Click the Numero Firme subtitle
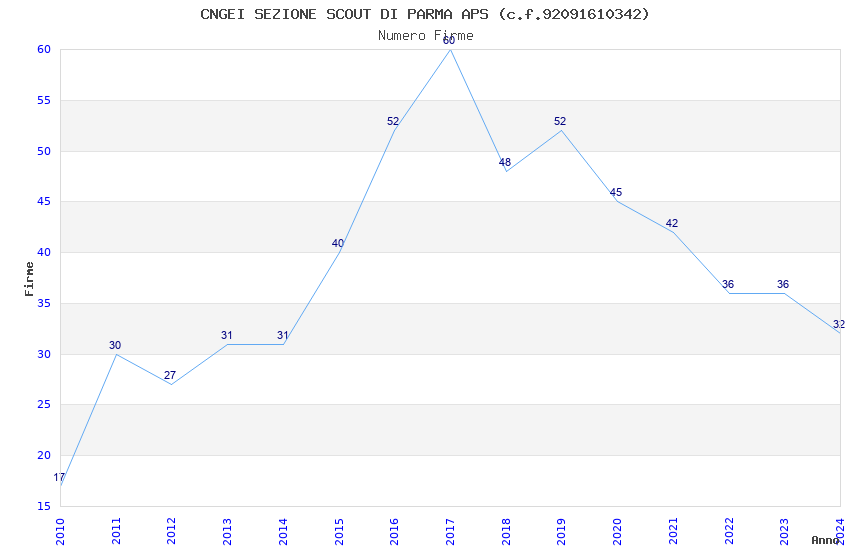This screenshot has height=550, width=850. pos(426,36)
